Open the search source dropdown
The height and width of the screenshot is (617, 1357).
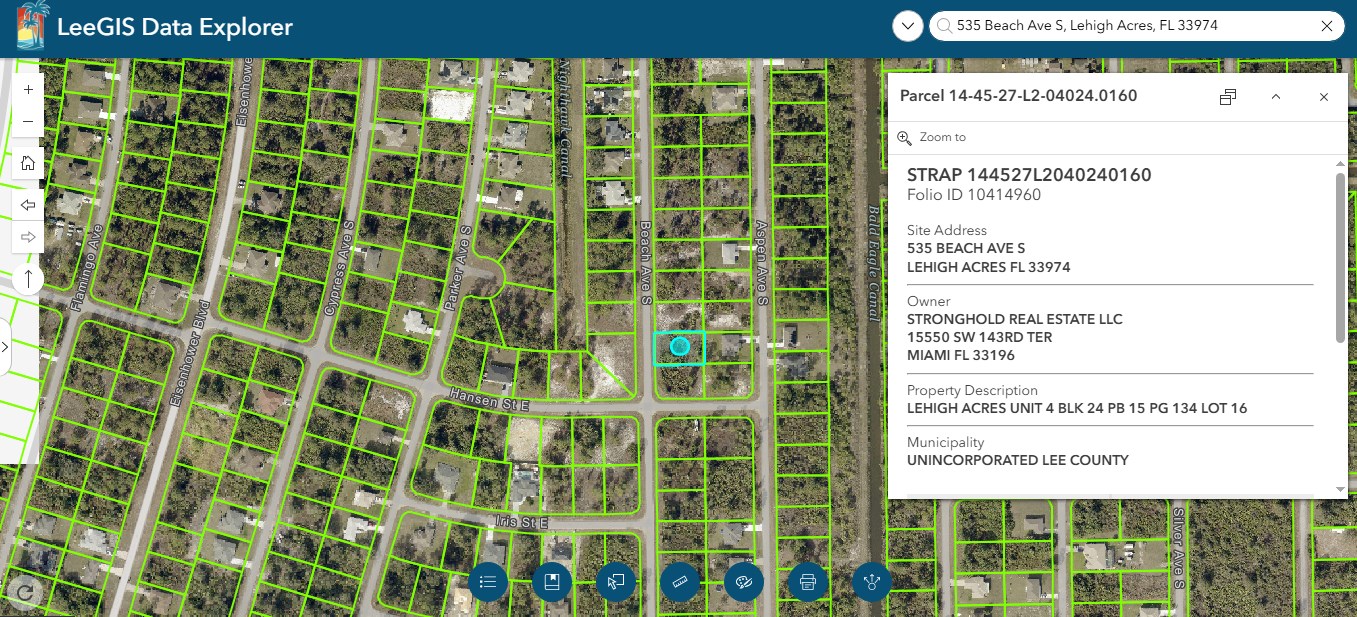(907, 26)
